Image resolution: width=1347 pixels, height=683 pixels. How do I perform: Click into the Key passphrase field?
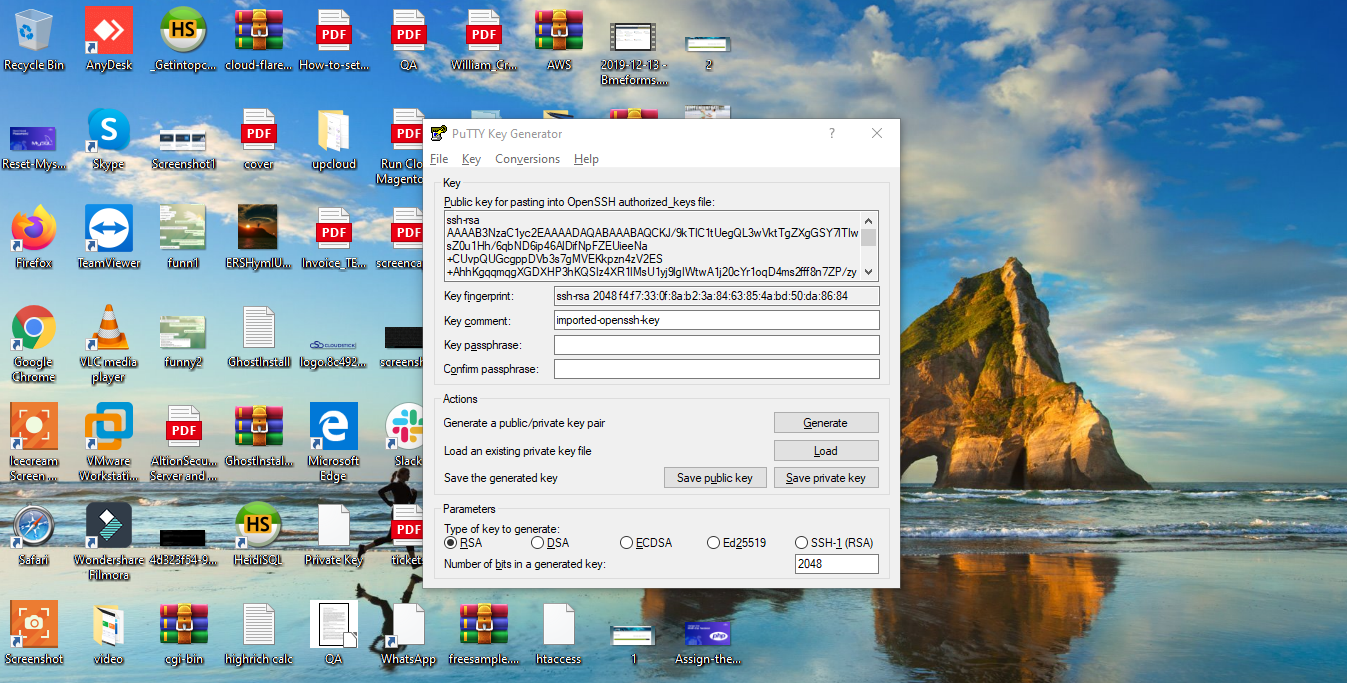point(716,345)
